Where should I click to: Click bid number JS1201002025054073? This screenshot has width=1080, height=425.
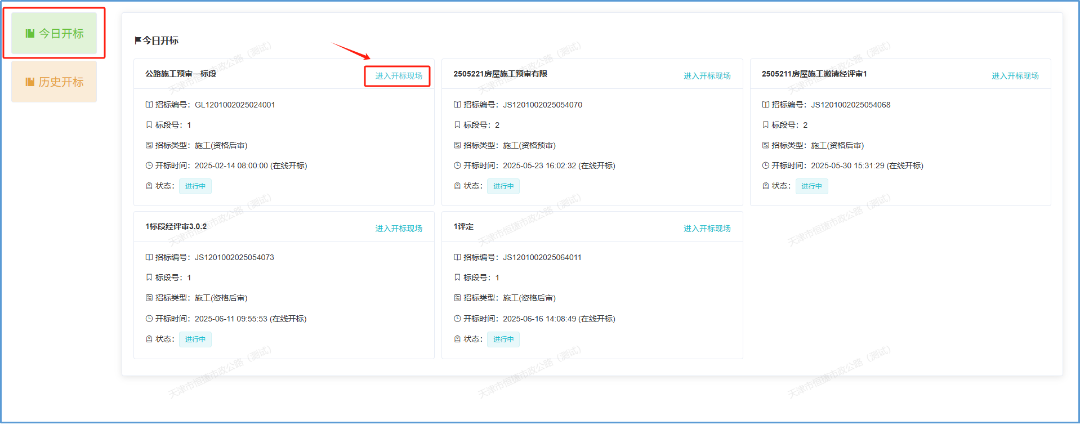(x=235, y=257)
